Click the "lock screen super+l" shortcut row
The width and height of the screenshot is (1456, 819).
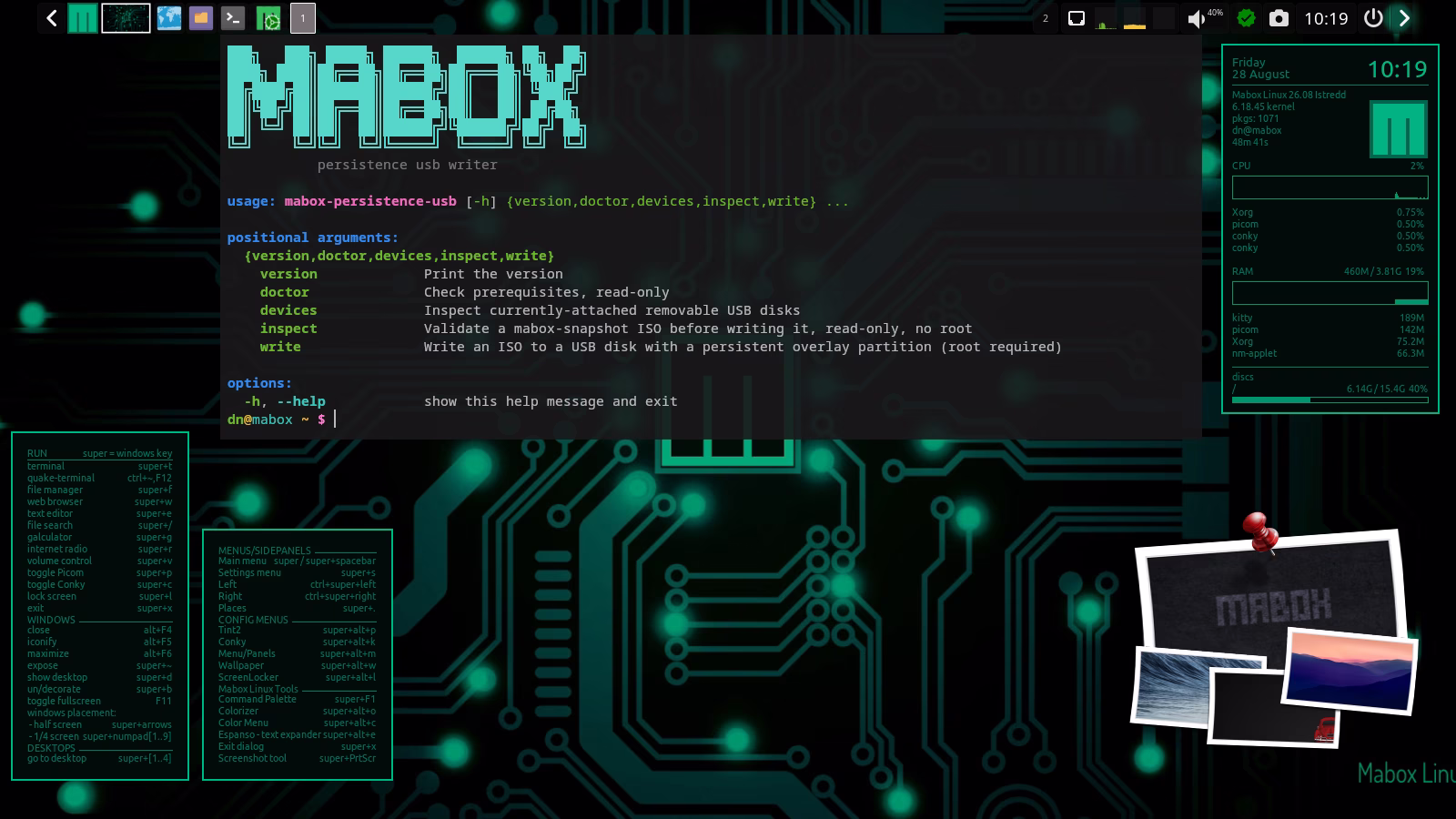[x=99, y=596]
